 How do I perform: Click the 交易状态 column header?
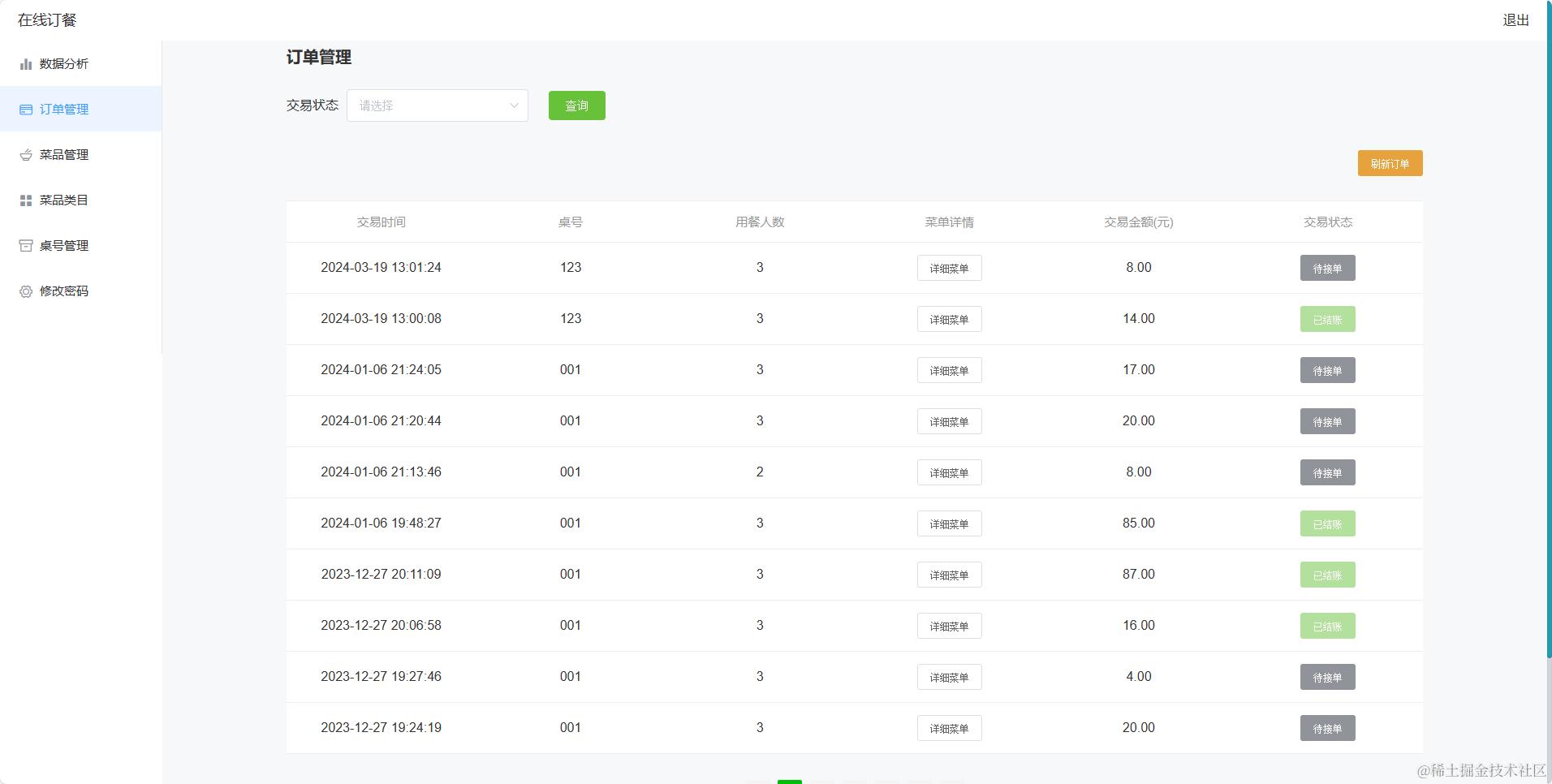(x=1327, y=222)
